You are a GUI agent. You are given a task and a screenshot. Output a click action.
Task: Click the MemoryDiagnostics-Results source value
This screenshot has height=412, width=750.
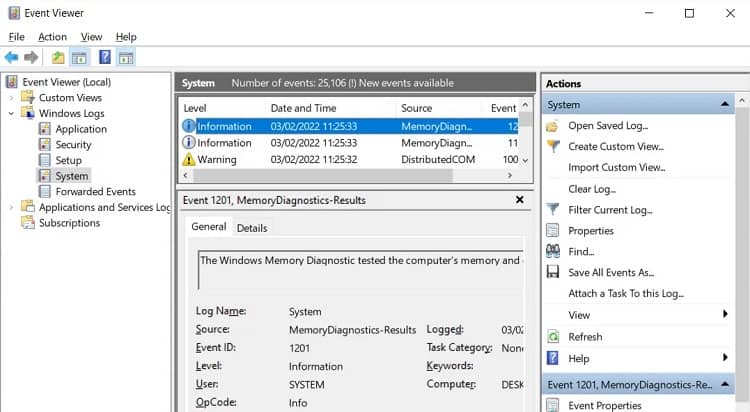(x=353, y=330)
